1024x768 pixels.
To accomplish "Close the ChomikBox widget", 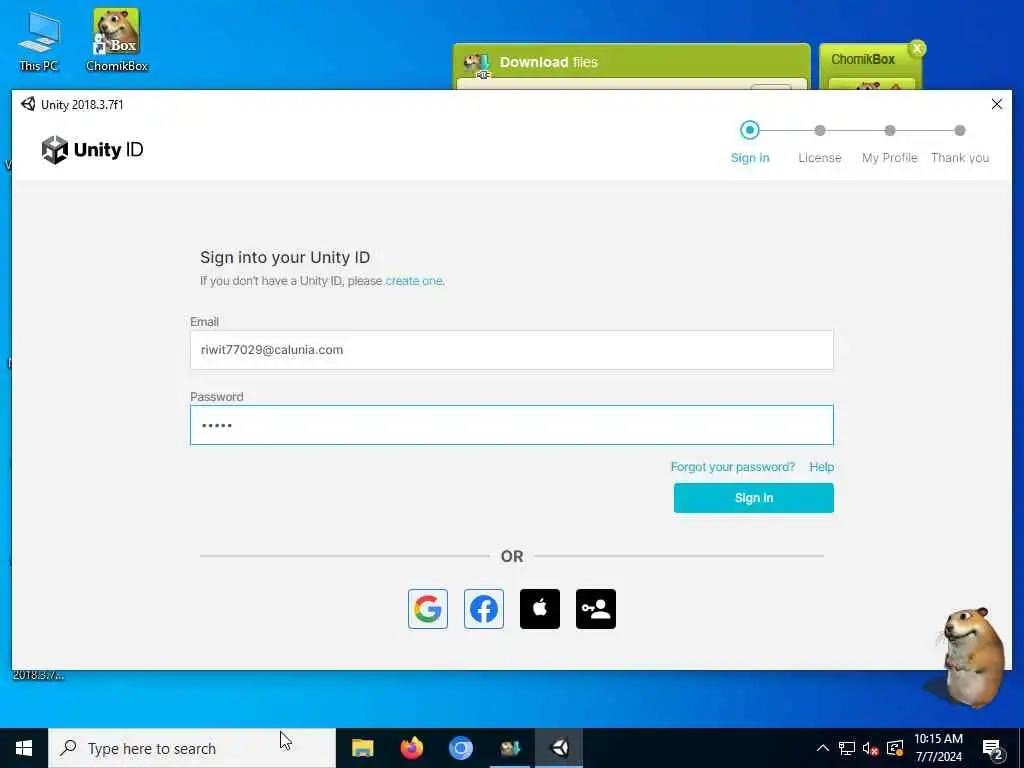I will coord(917,48).
